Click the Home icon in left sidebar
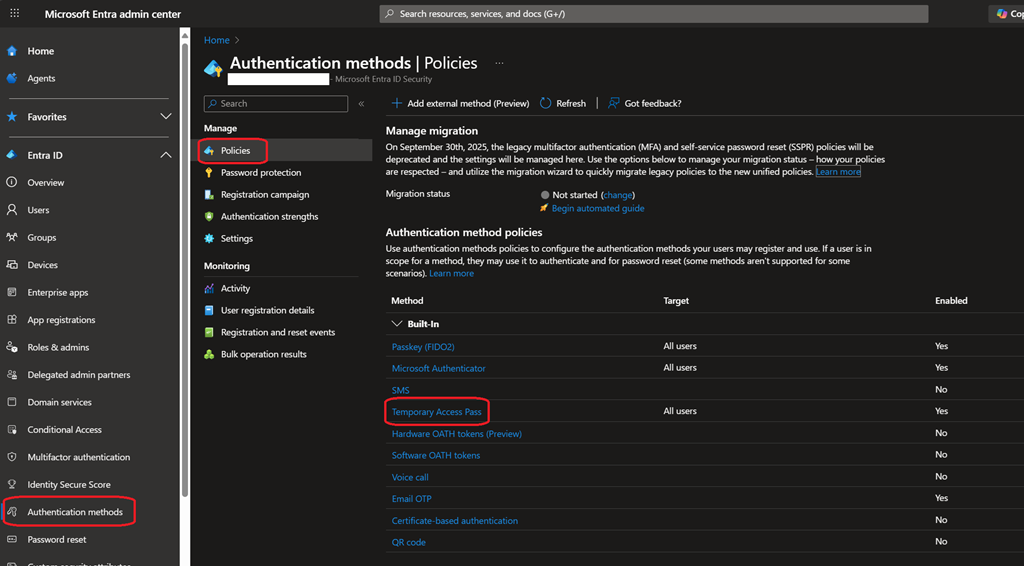Screen dimensions: 1024x566 click(12, 51)
